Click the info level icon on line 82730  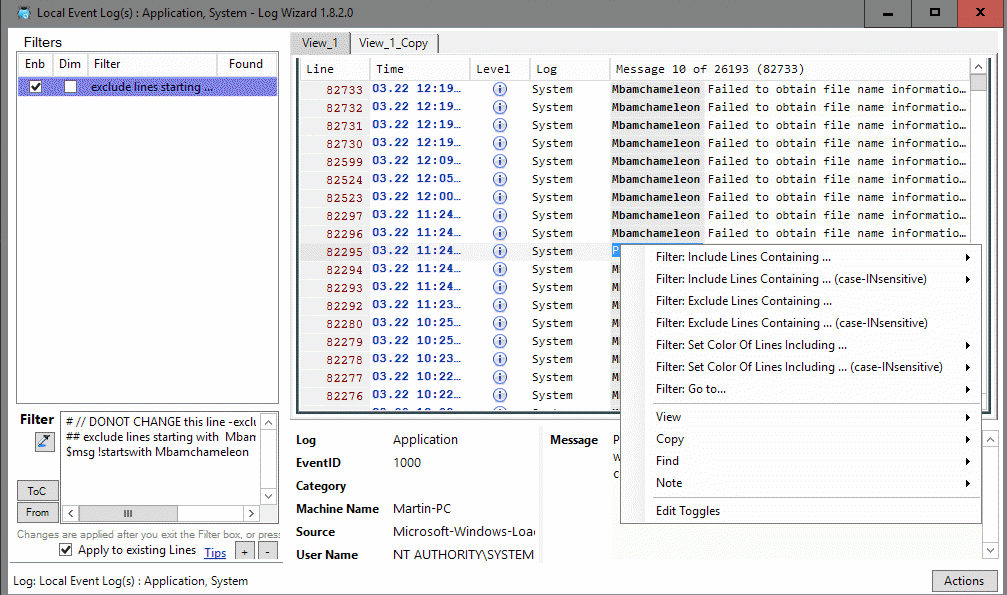[500, 143]
